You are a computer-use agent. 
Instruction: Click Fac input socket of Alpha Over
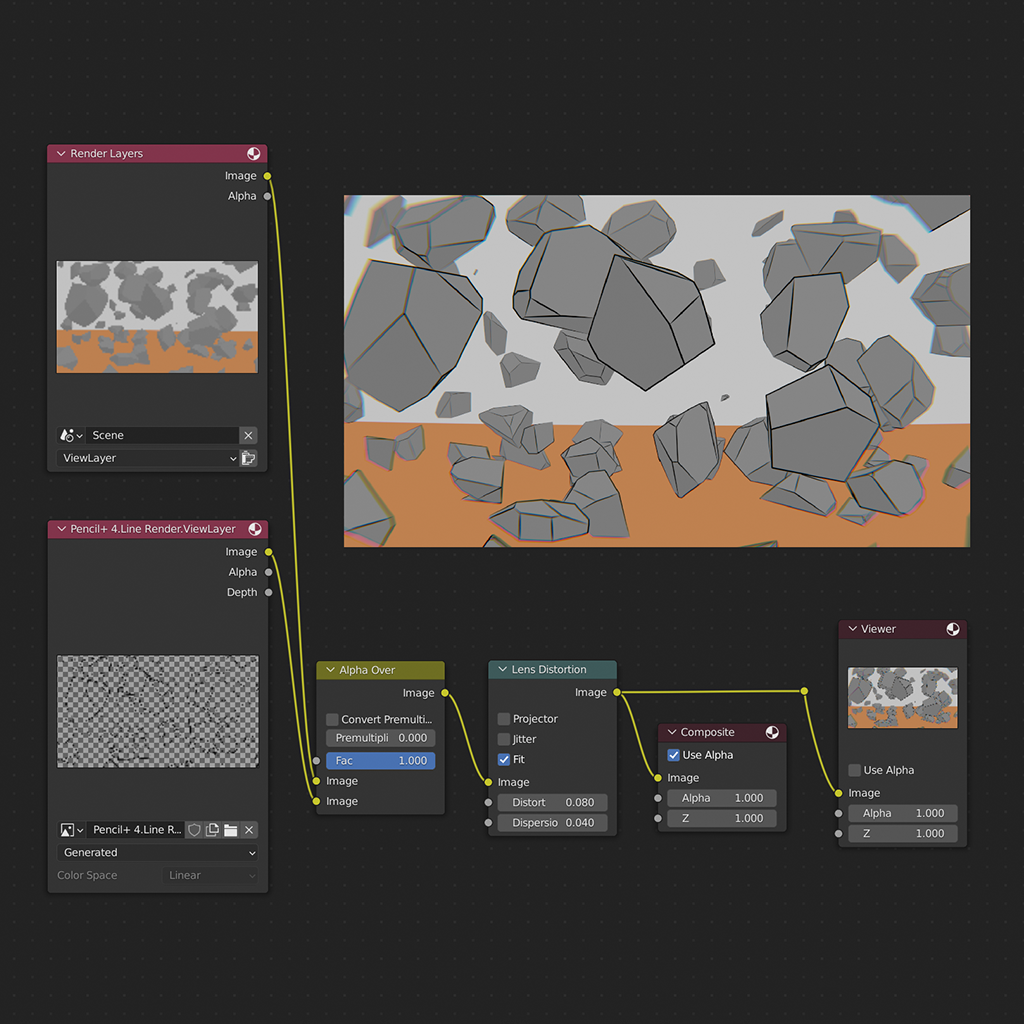[x=316, y=761]
